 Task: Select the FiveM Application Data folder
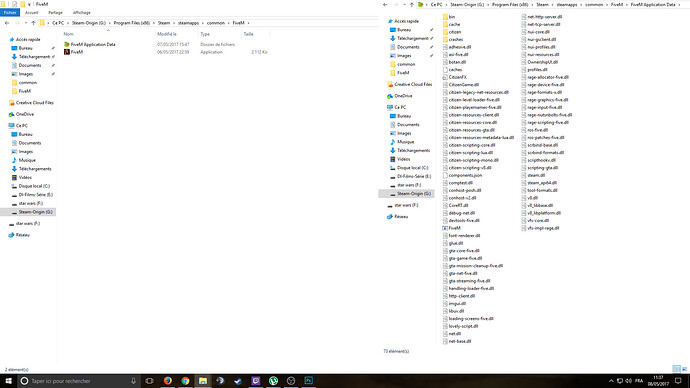point(93,44)
